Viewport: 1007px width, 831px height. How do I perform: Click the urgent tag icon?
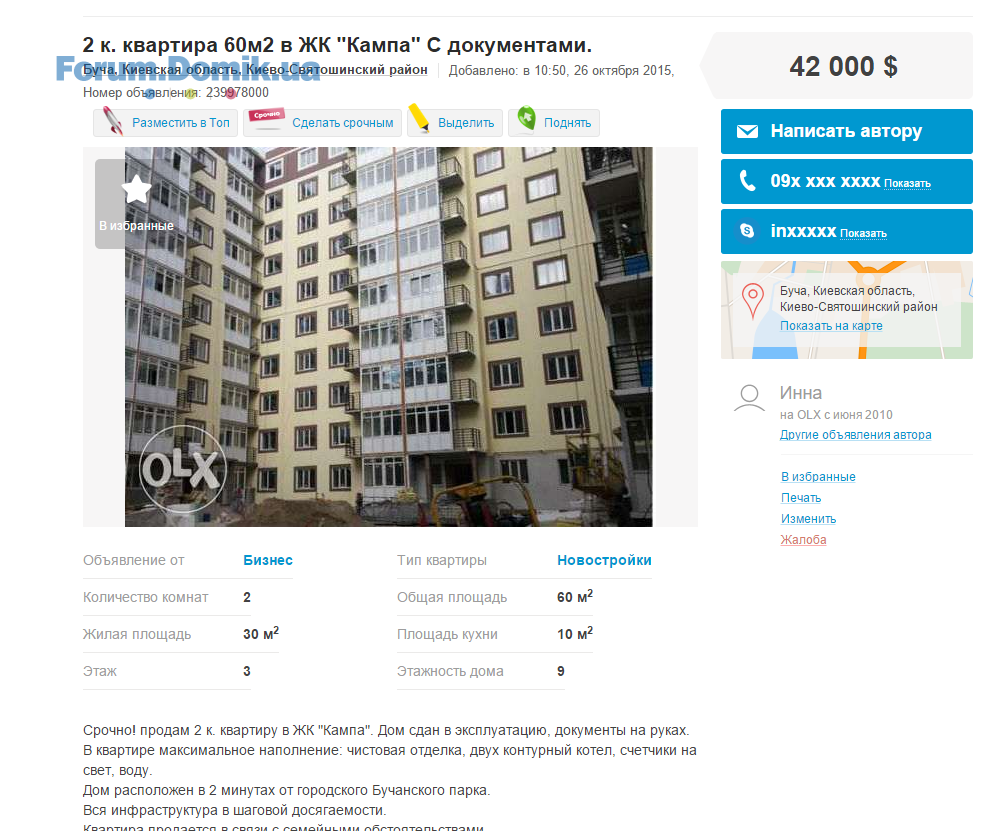coord(267,119)
